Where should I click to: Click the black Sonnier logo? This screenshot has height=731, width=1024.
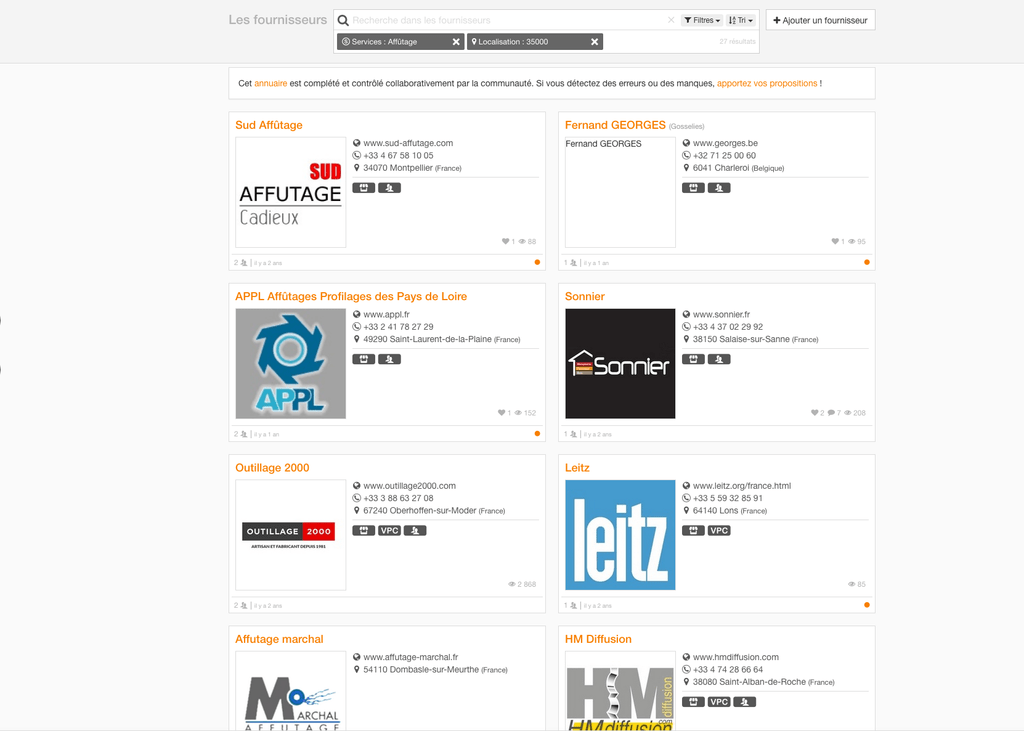coord(620,363)
